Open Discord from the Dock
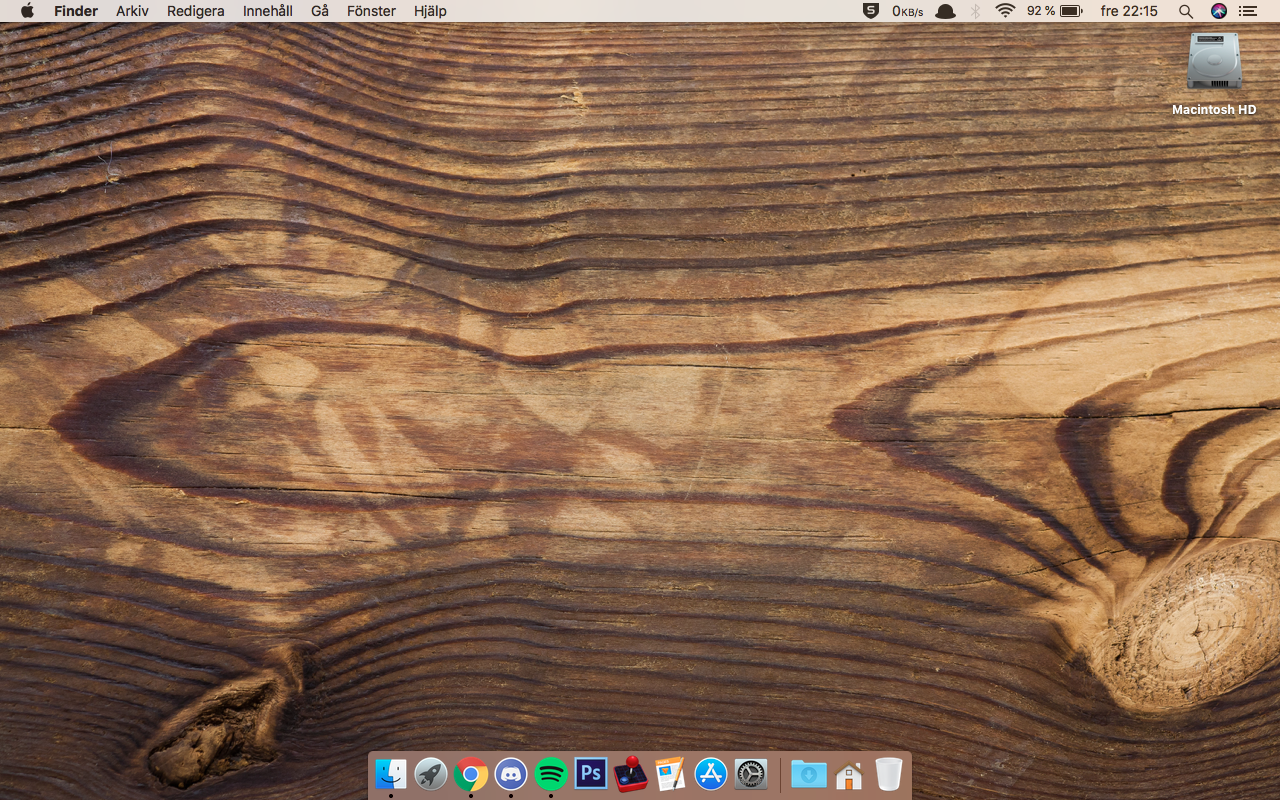This screenshot has height=800, width=1280. click(x=511, y=773)
